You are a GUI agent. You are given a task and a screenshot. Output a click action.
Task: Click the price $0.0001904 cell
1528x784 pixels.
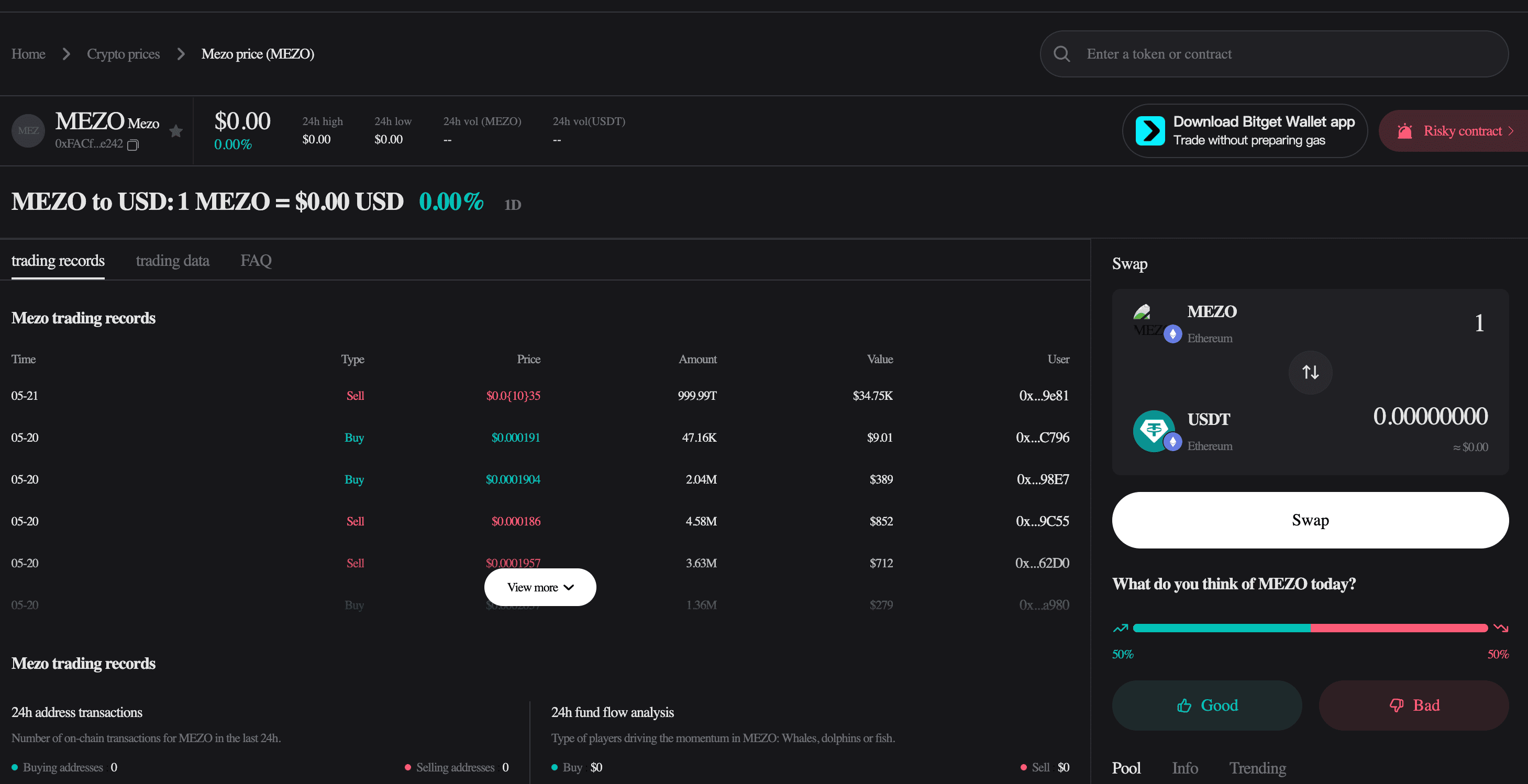[513, 479]
